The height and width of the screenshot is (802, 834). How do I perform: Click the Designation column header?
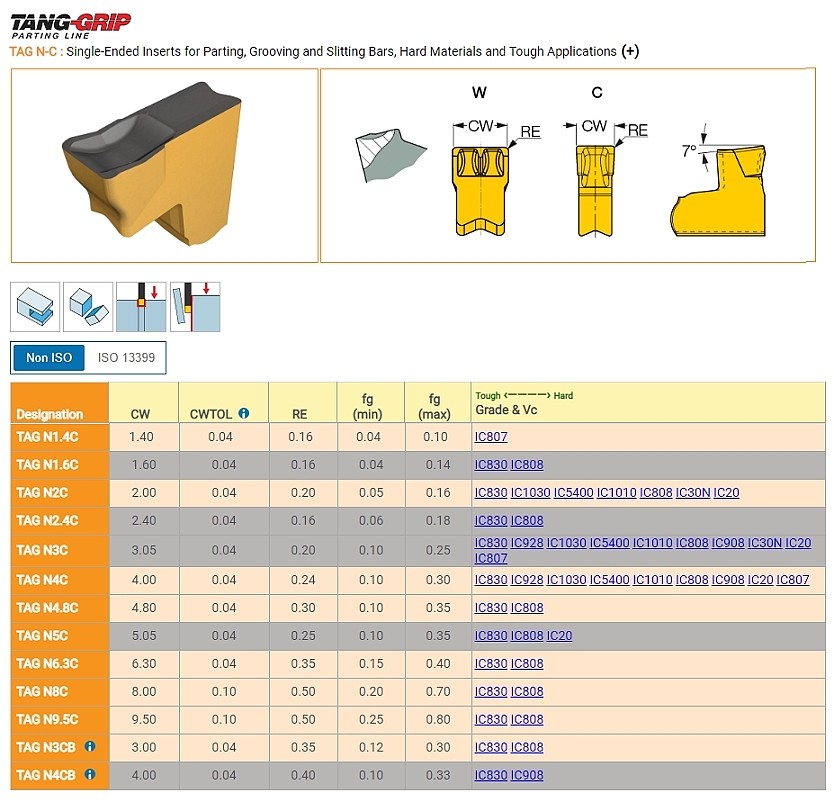click(x=60, y=403)
